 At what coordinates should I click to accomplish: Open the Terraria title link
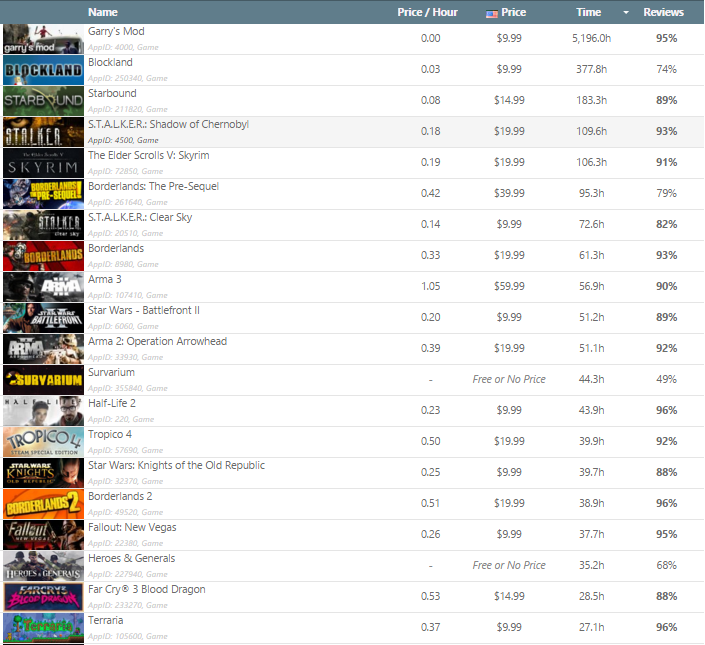coord(105,621)
